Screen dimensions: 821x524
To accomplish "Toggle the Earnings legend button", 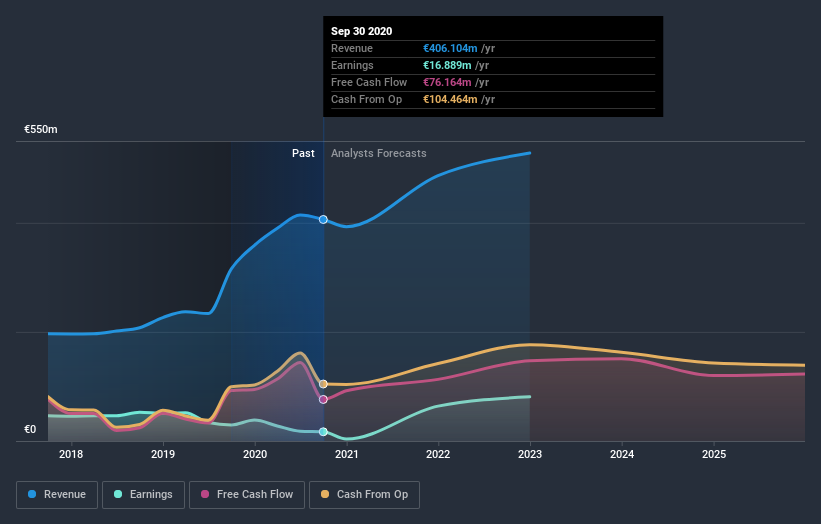I will 143,495.
